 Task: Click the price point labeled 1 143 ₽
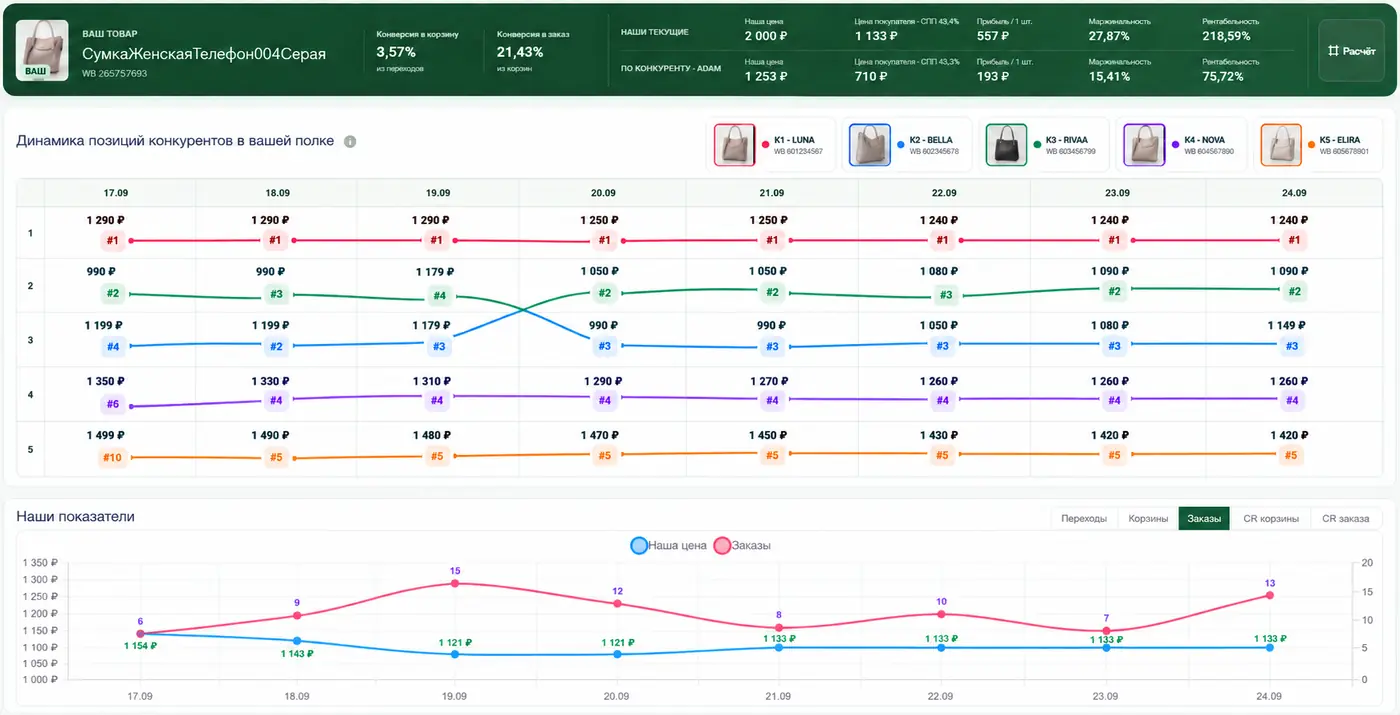click(x=297, y=641)
